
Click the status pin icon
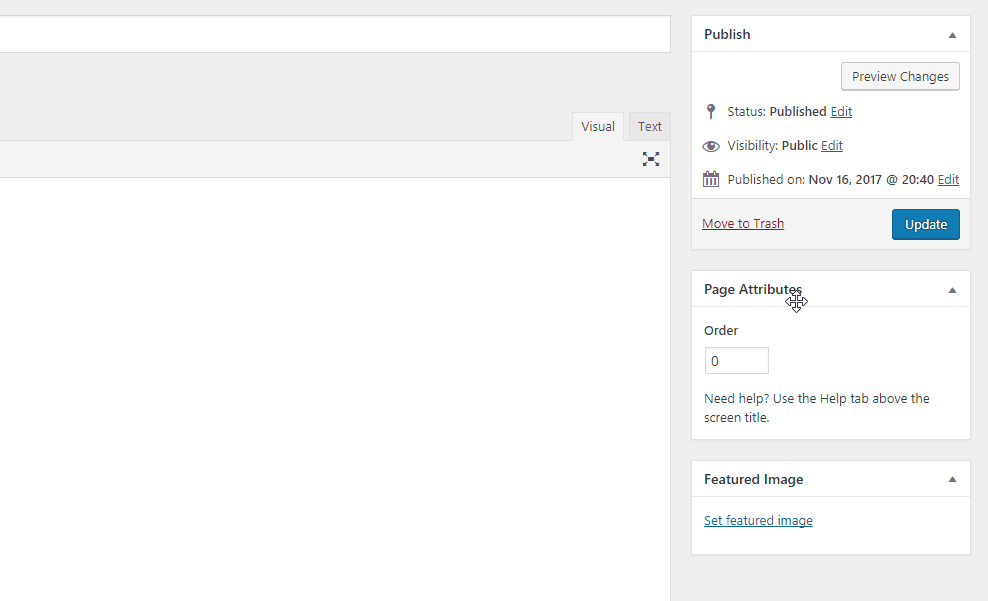click(711, 112)
